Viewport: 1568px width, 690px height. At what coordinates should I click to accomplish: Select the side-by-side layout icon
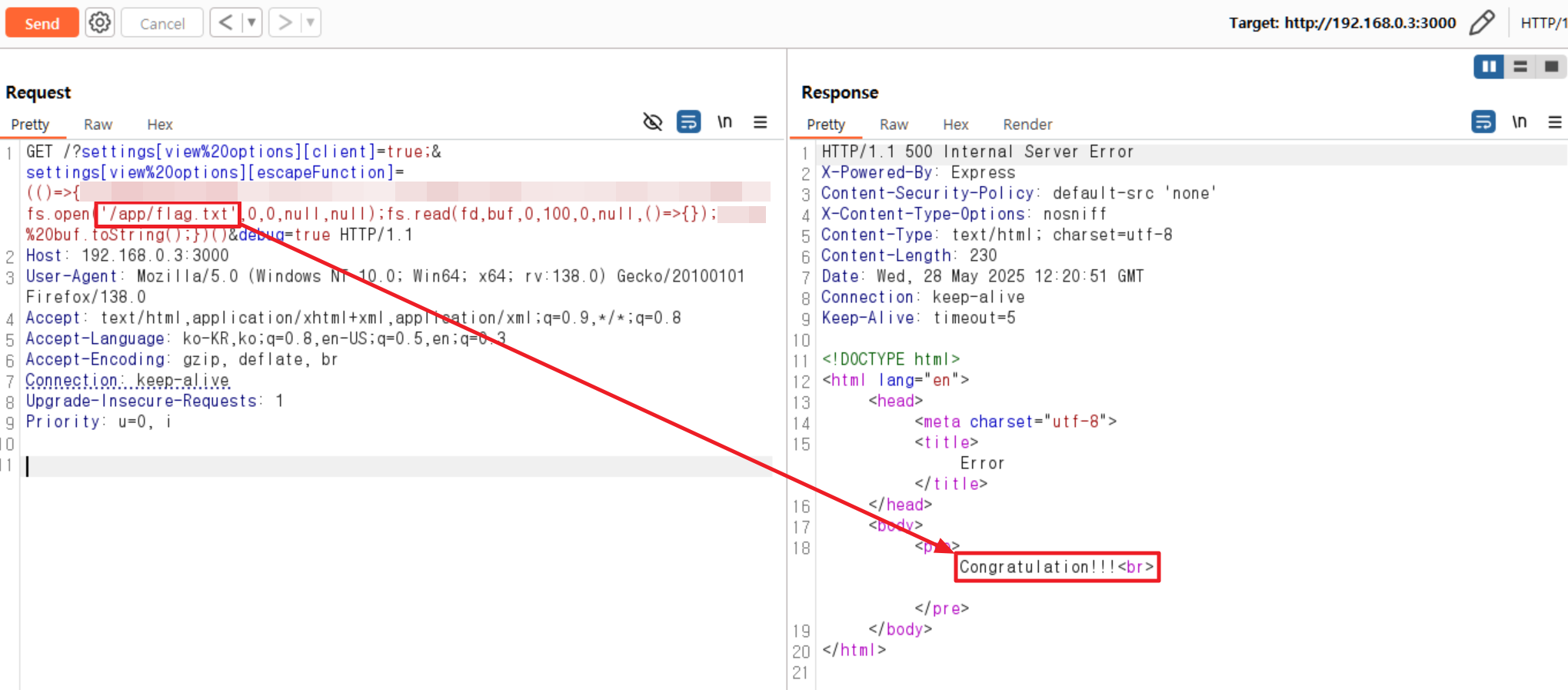pyautogui.click(x=1489, y=67)
